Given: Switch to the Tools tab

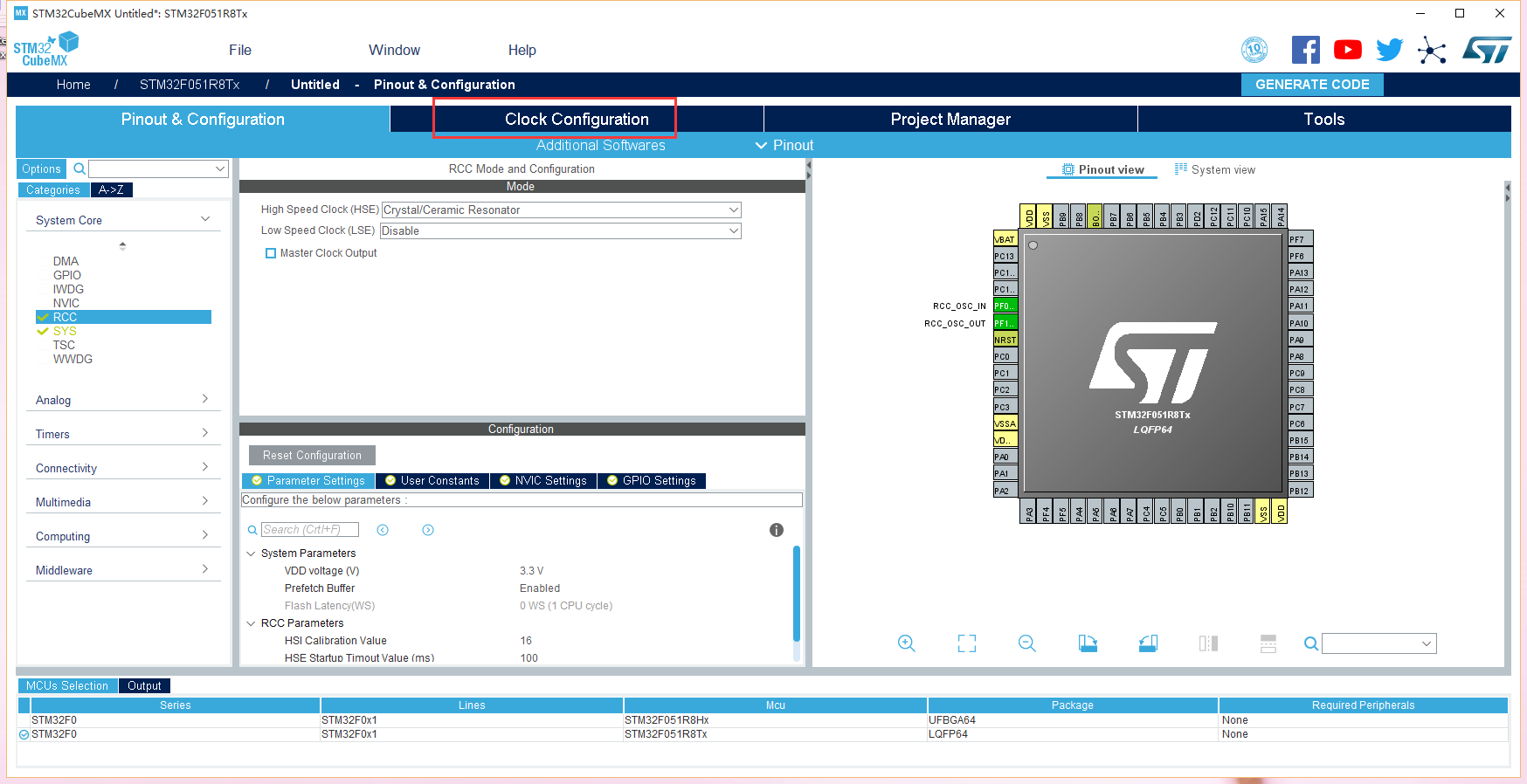Looking at the screenshot, I should pos(1324,119).
